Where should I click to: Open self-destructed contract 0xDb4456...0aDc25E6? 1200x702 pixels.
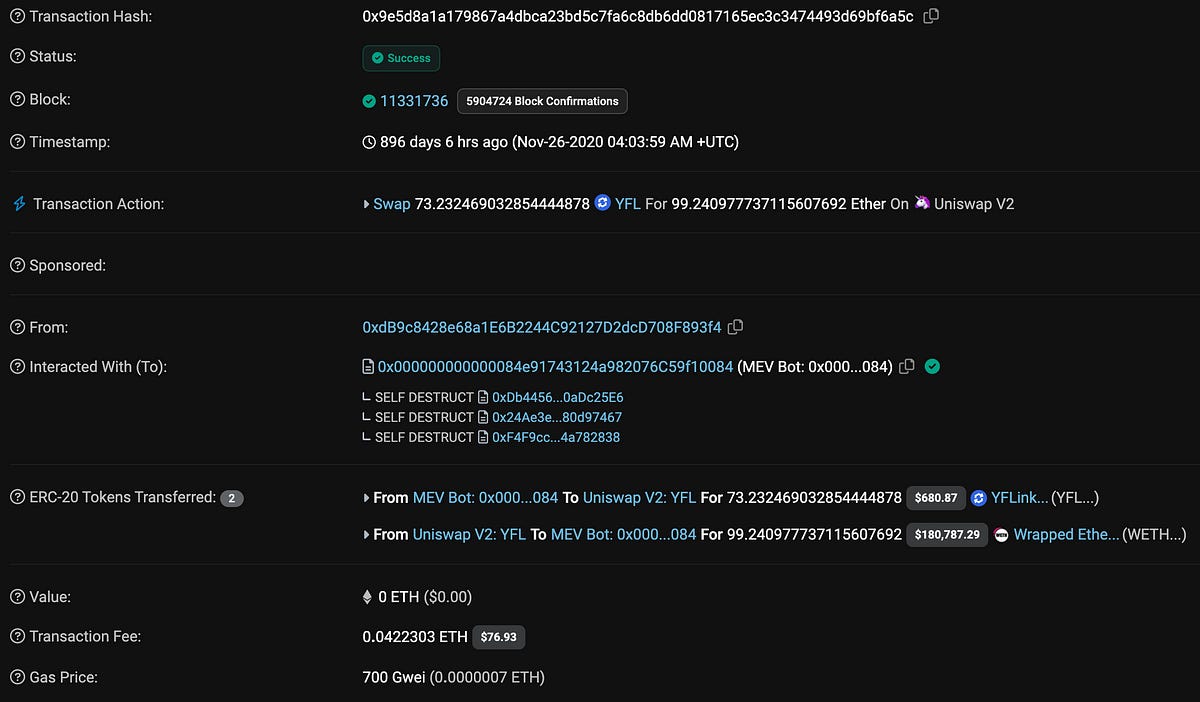tap(557, 397)
